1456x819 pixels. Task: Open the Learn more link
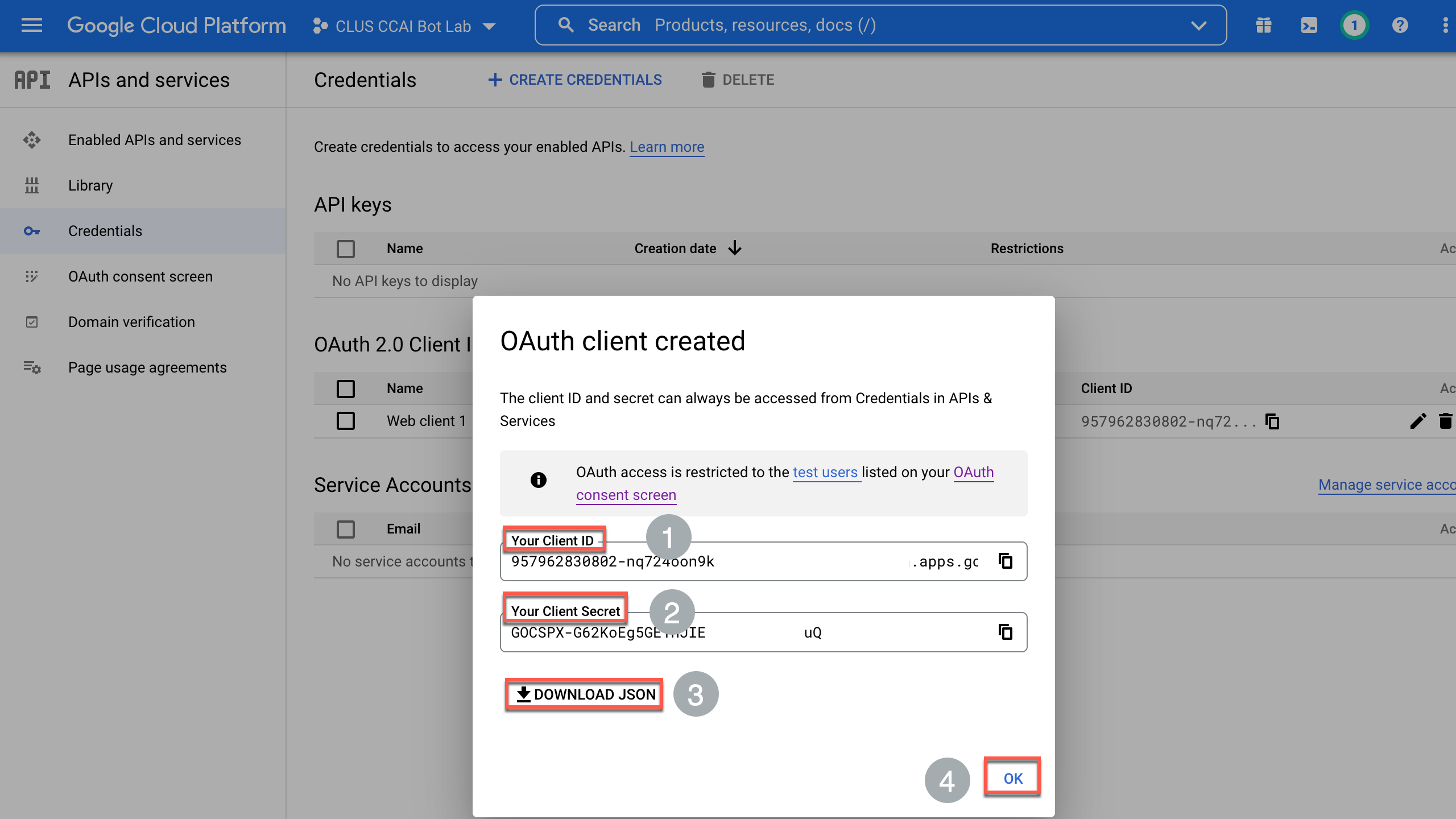[667, 147]
